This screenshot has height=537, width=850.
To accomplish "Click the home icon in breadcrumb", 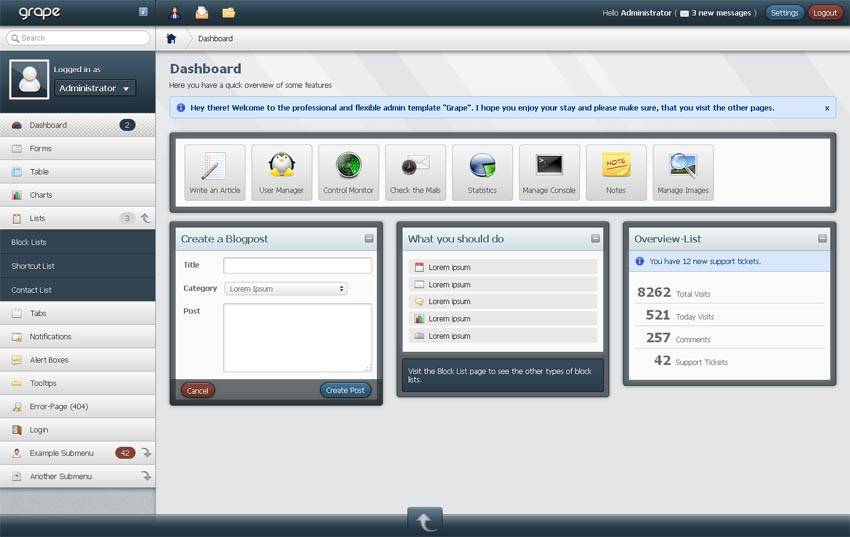I will point(171,38).
